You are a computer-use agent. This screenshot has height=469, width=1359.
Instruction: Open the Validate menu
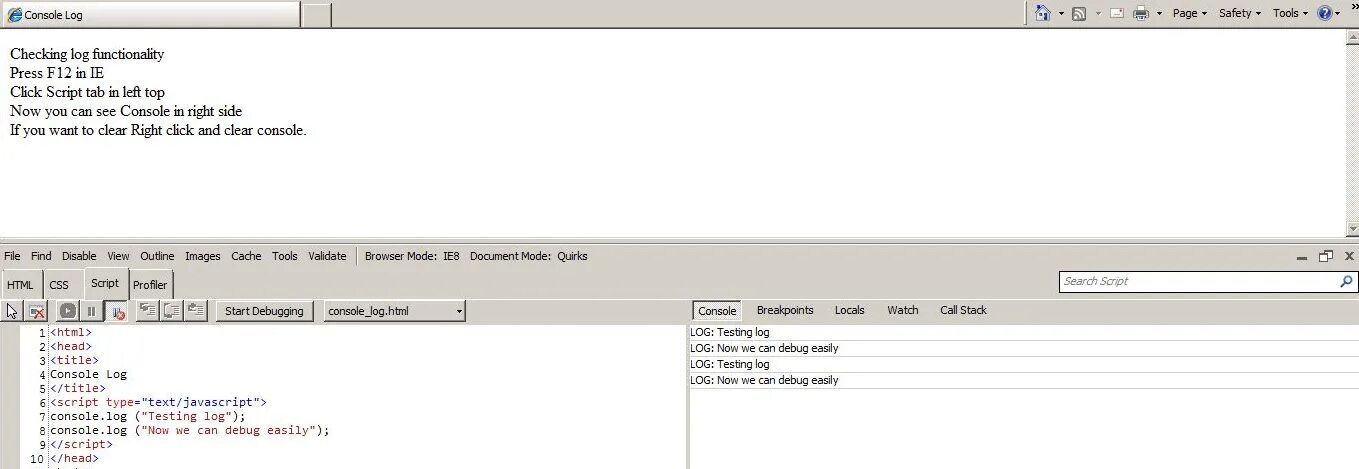[327, 256]
